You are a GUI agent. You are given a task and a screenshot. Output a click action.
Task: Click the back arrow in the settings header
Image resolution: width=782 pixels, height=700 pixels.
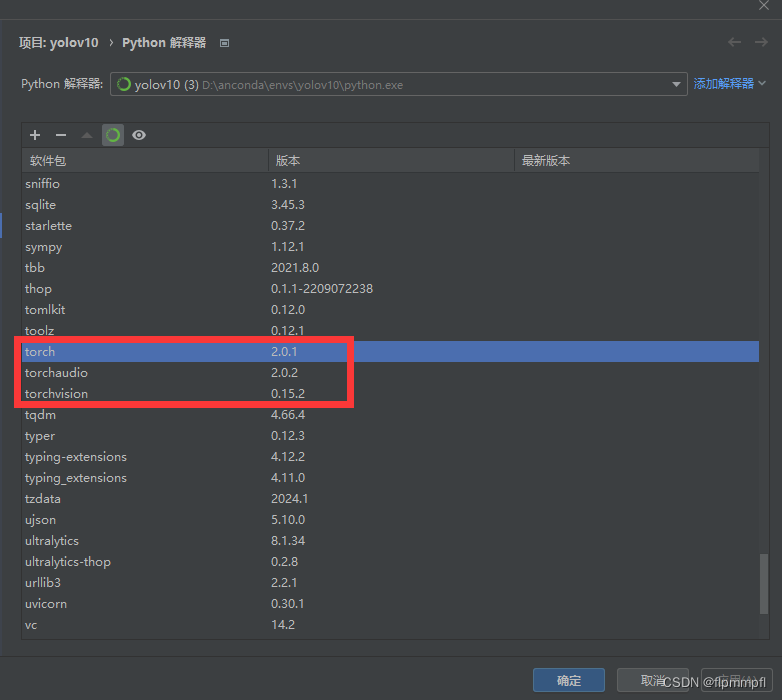pyautogui.click(x=734, y=42)
